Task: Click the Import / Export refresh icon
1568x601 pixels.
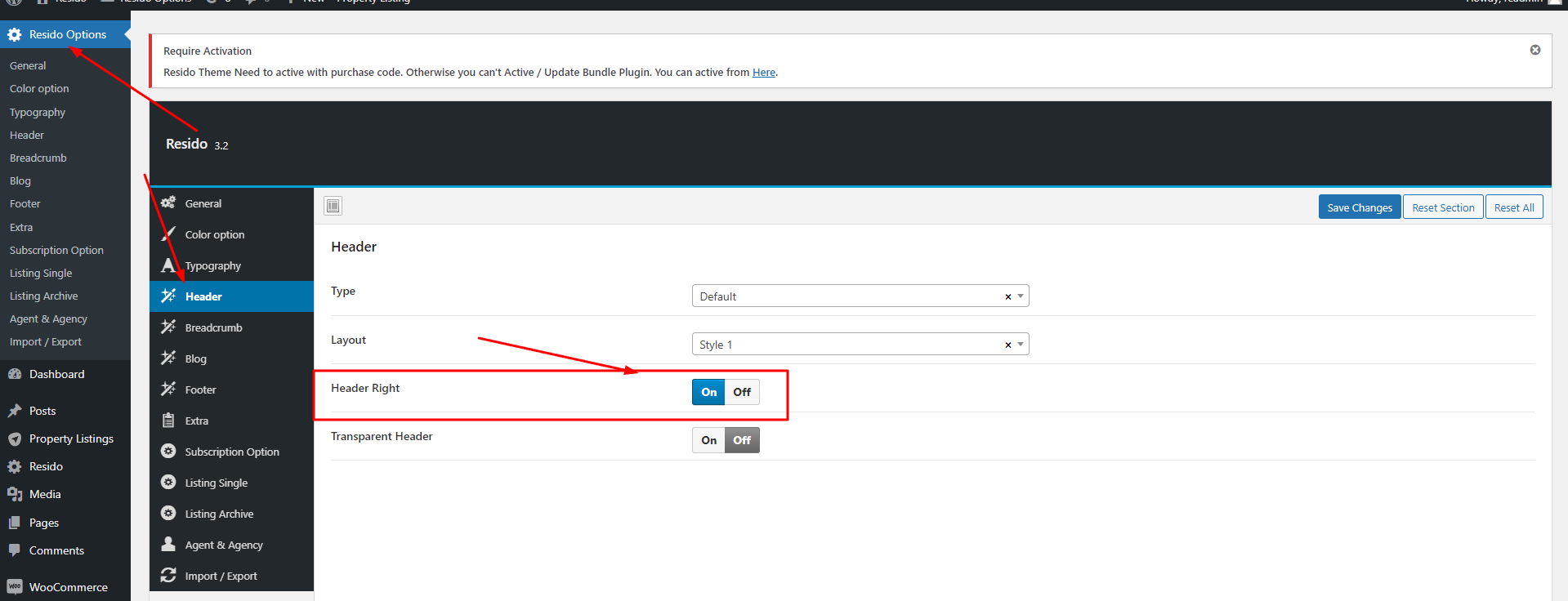Action: pyautogui.click(x=168, y=575)
